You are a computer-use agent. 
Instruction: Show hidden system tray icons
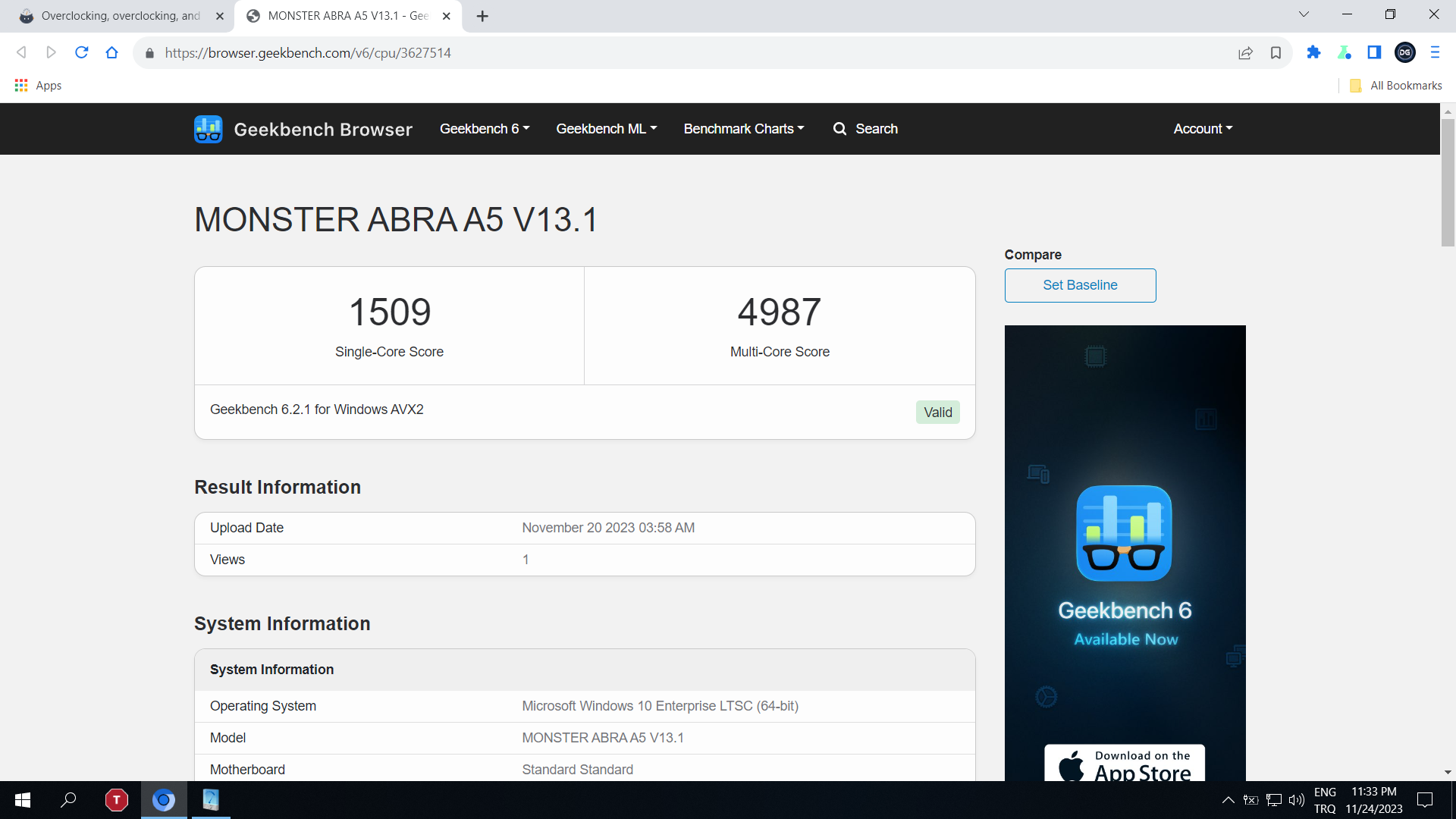[x=1228, y=800]
